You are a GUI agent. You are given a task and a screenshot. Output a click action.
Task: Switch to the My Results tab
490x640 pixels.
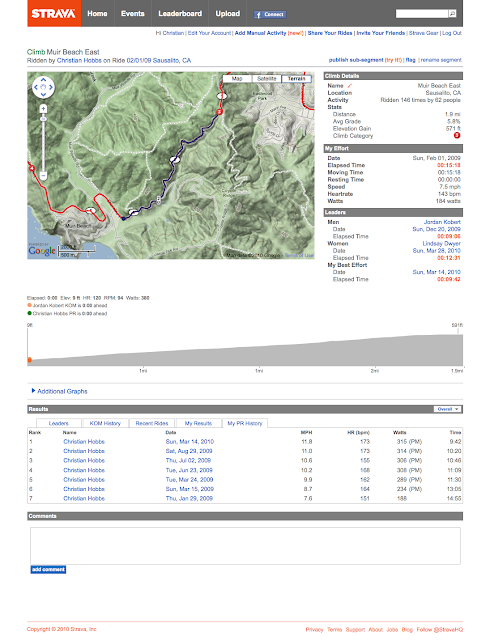pos(198,423)
